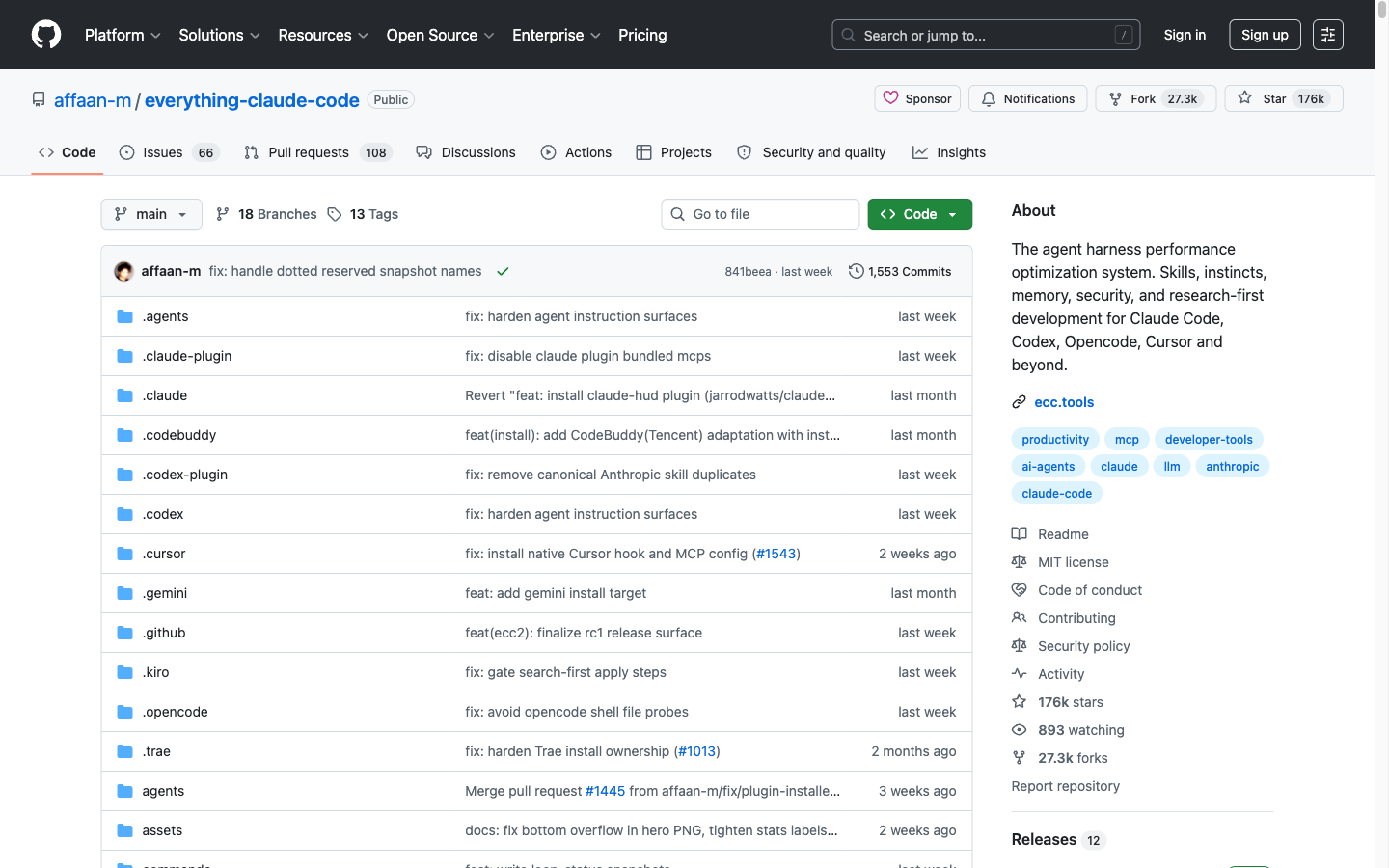Switch to the Issues tab

(170, 152)
